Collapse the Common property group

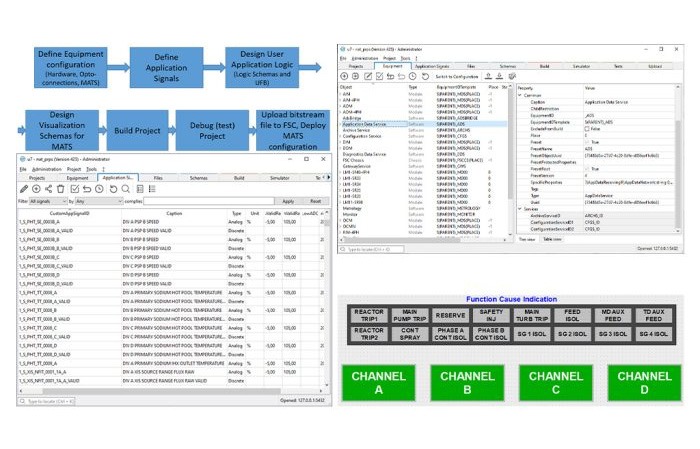coord(520,97)
